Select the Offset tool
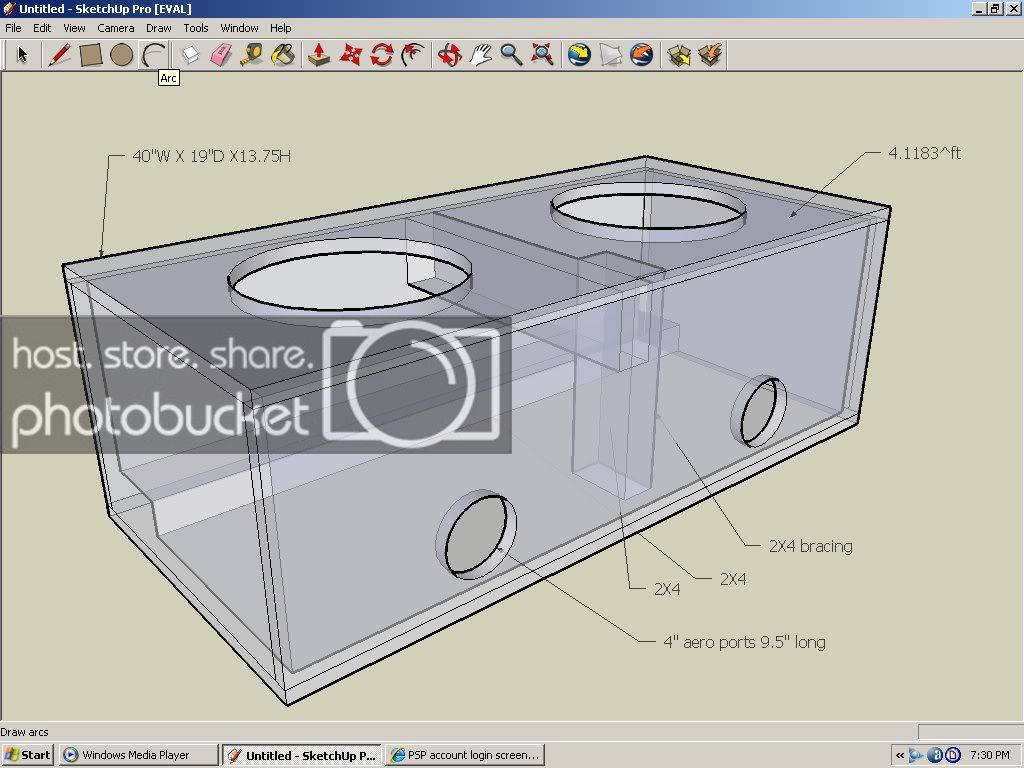The width and height of the screenshot is (1024, 768). click(413, 54)
